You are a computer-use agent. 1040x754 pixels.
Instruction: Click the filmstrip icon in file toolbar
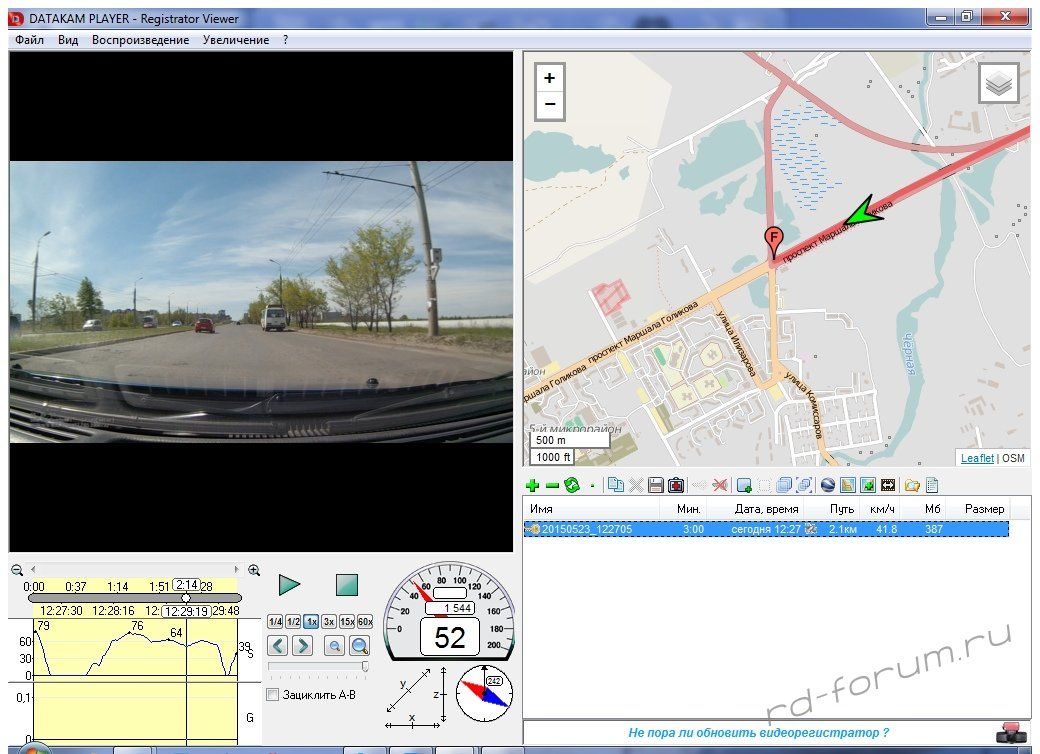pos(887,486)
